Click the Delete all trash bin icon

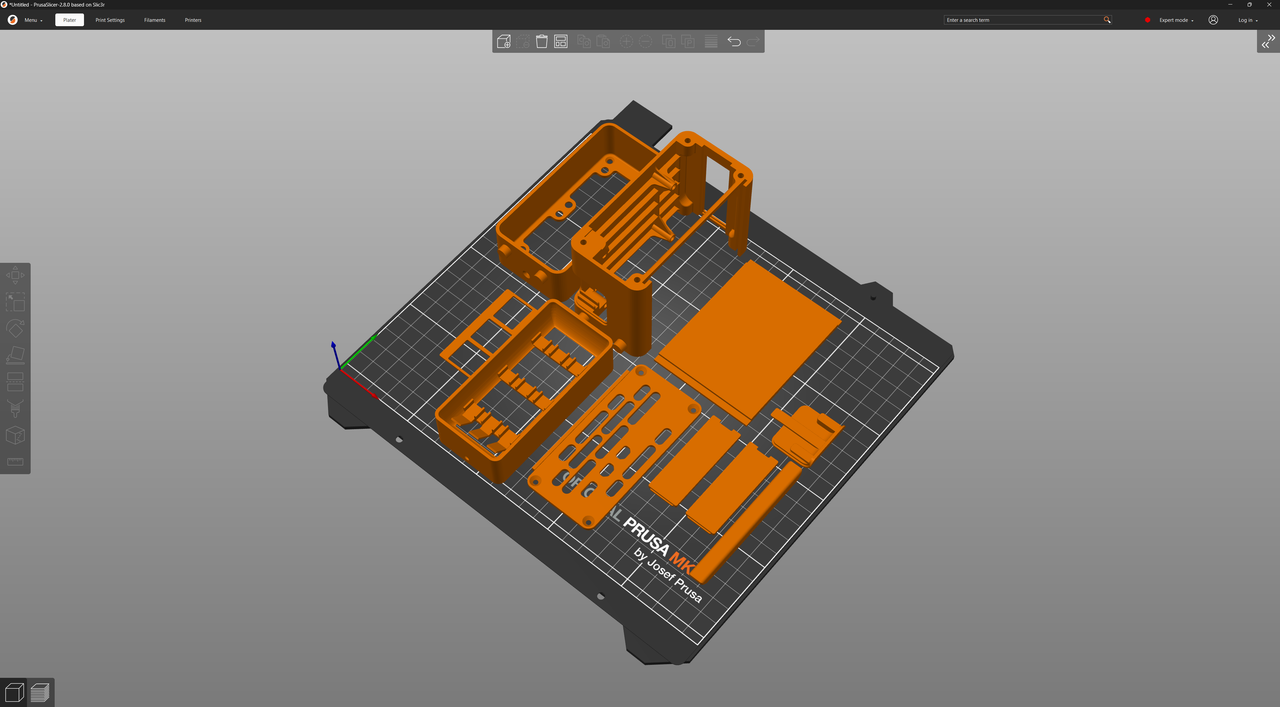point(542,42)
